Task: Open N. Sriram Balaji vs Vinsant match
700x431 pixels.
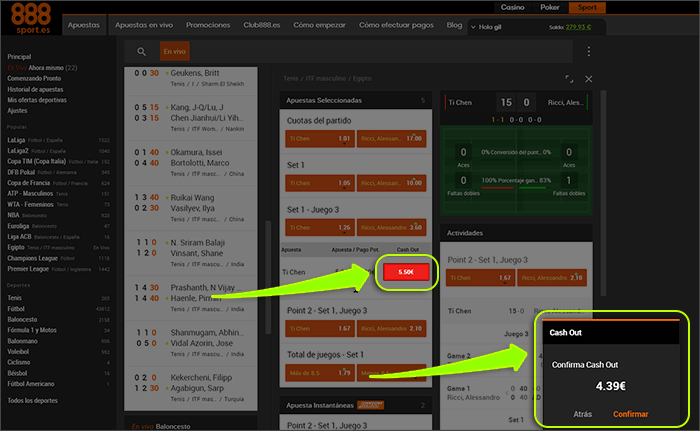Action: click(191, 253)
